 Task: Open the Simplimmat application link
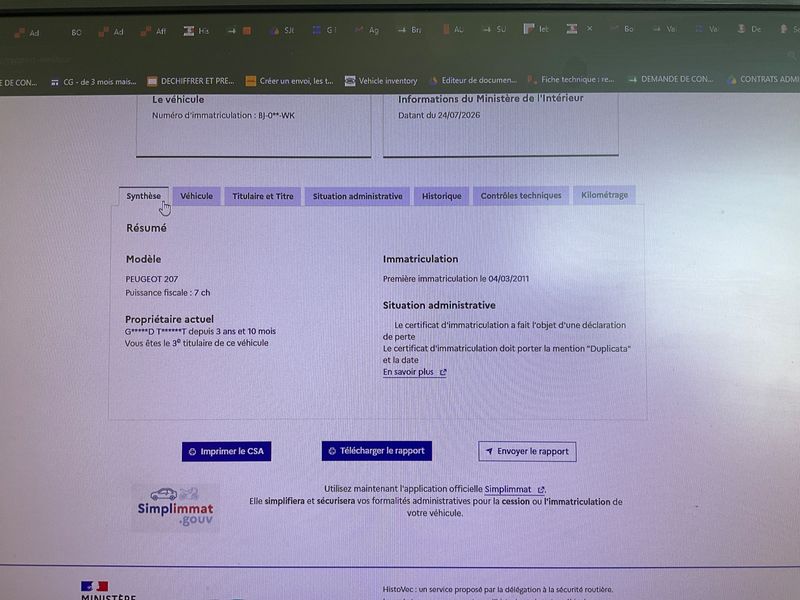tap(514, 489)
